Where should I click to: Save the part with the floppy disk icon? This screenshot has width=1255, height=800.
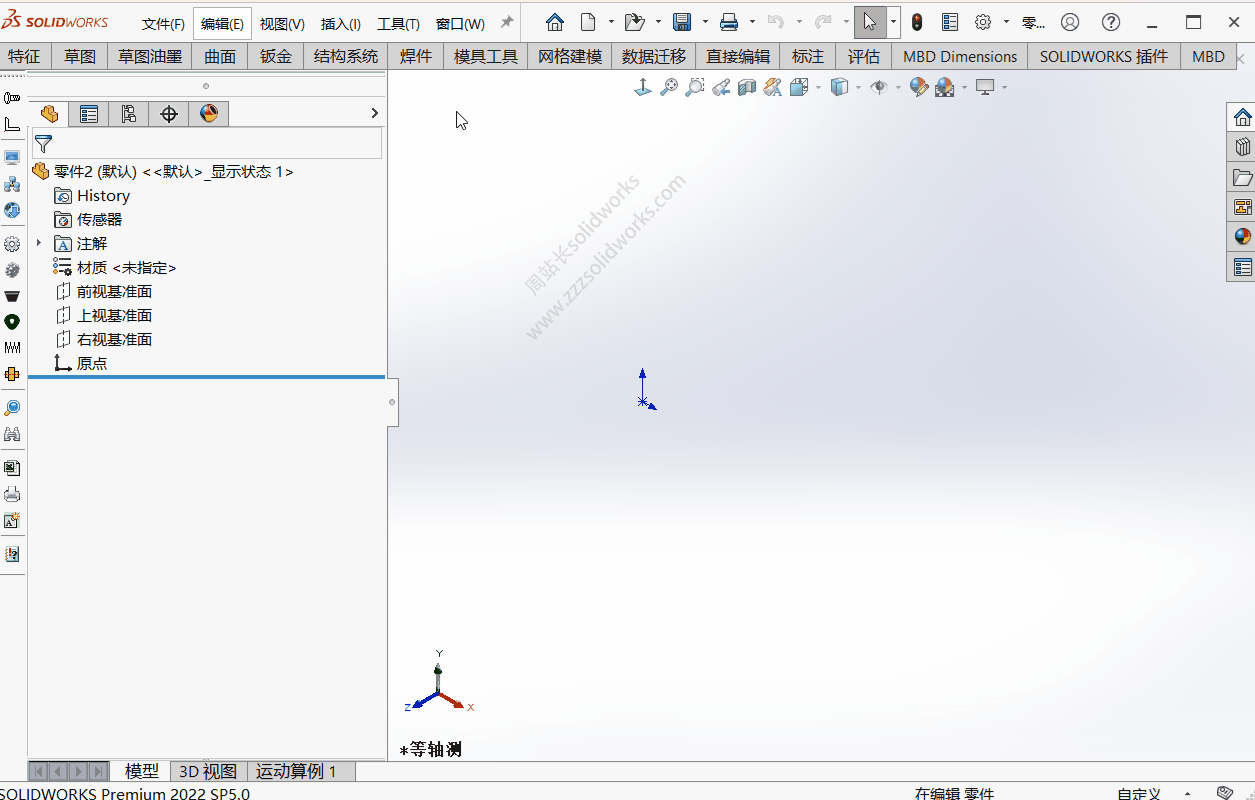tap(682, 22)
